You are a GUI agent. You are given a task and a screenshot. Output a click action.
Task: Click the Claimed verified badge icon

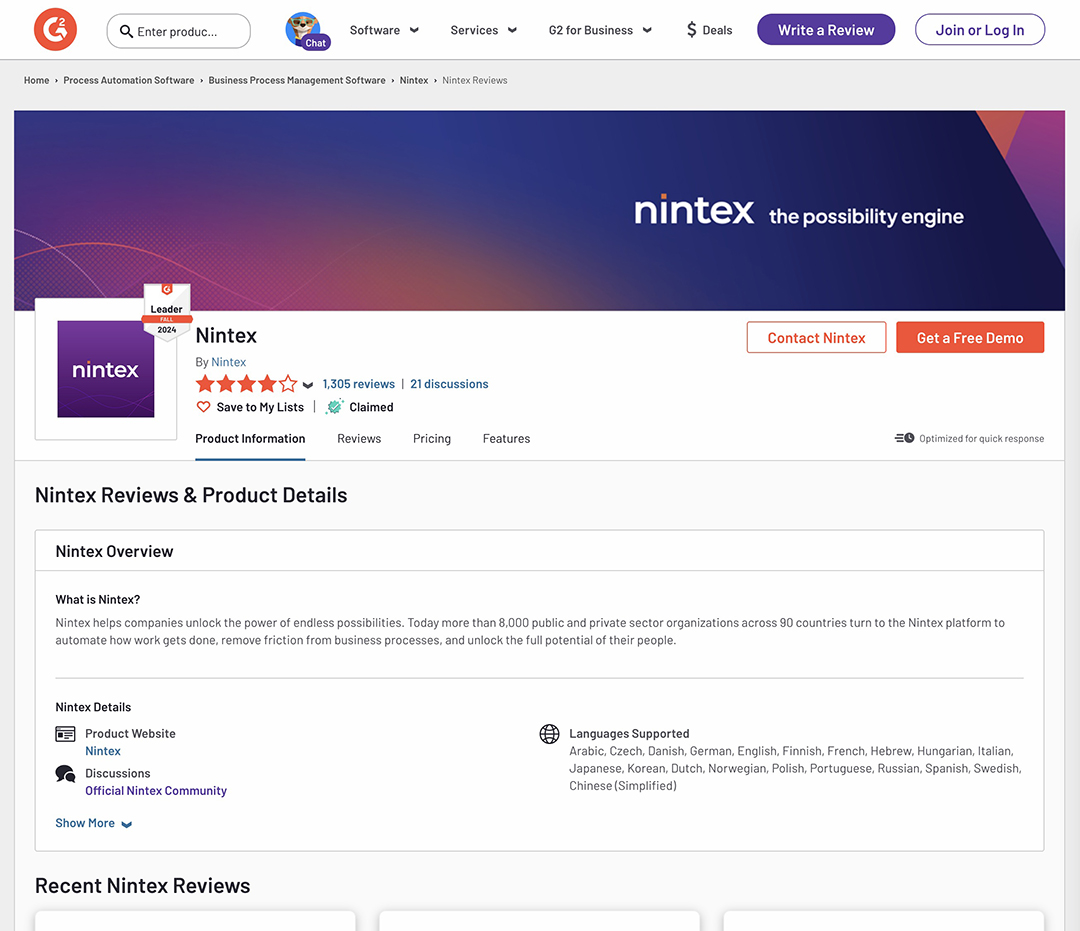pos(335,407)
